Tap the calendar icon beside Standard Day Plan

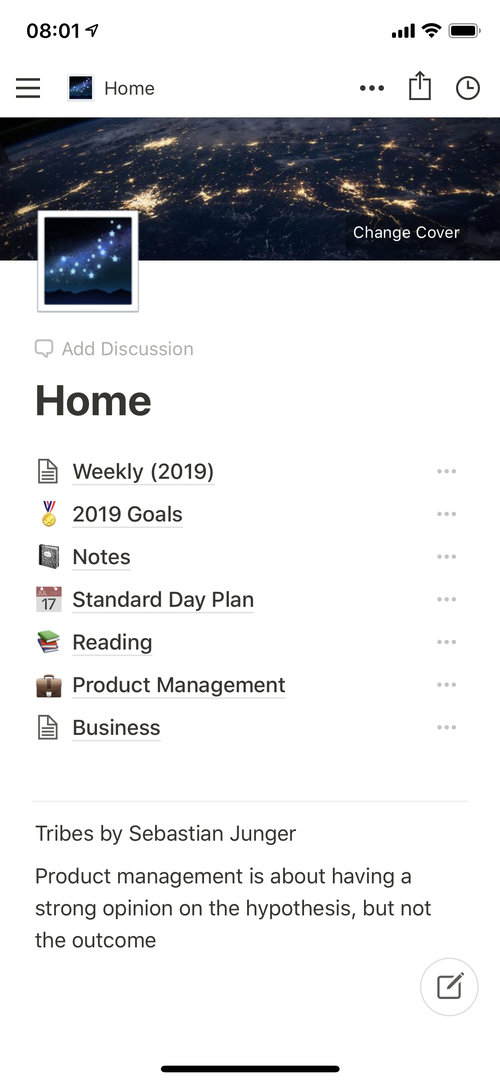(x=48, y=600)
